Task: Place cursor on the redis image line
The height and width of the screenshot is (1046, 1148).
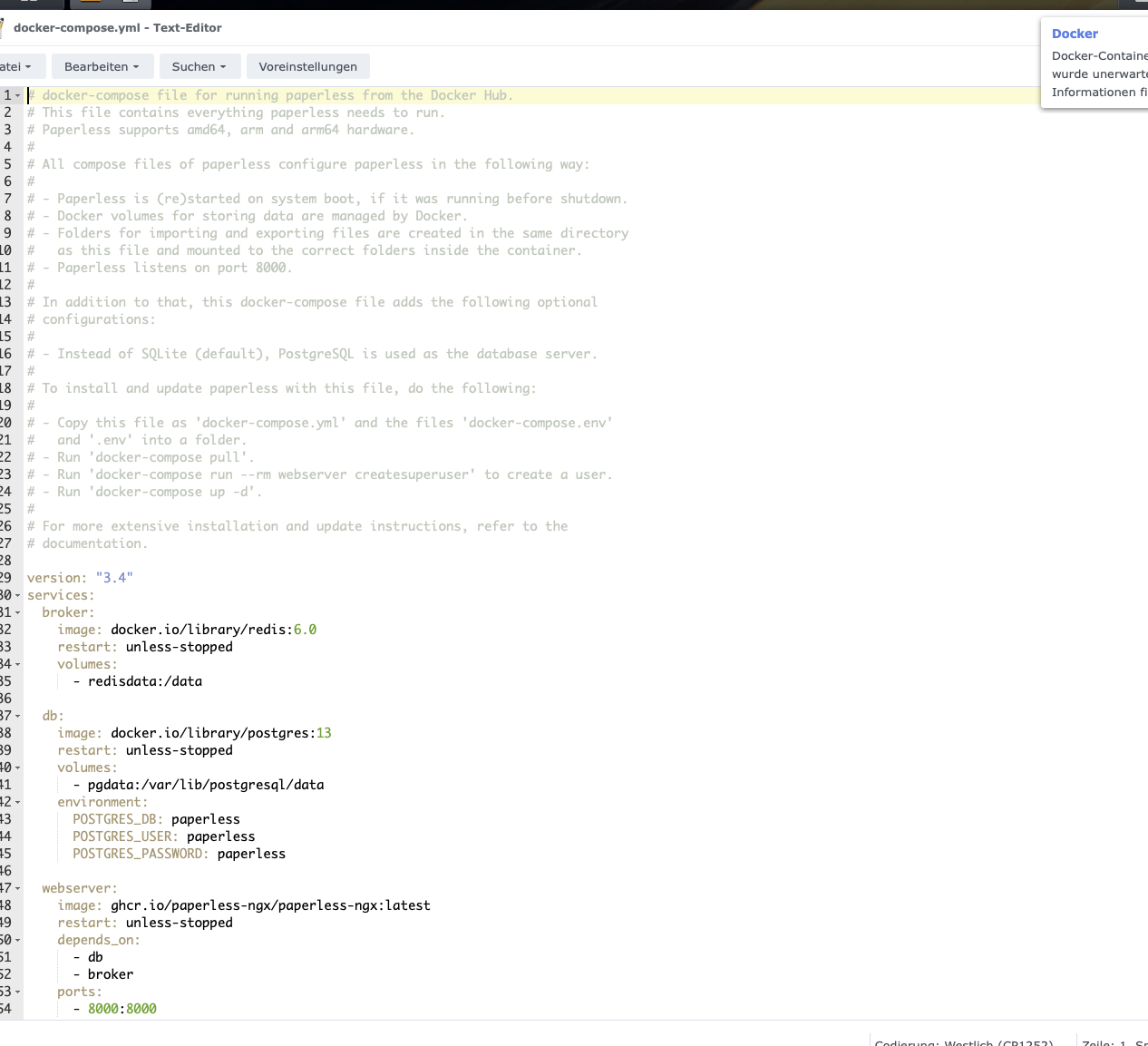Action: click(x=213, y=630)
